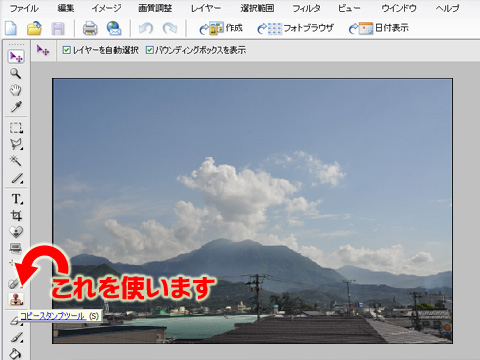Toggle the レイヤーを自動選択 checkbox
The image size is (480, 360).
coord(67,50)
